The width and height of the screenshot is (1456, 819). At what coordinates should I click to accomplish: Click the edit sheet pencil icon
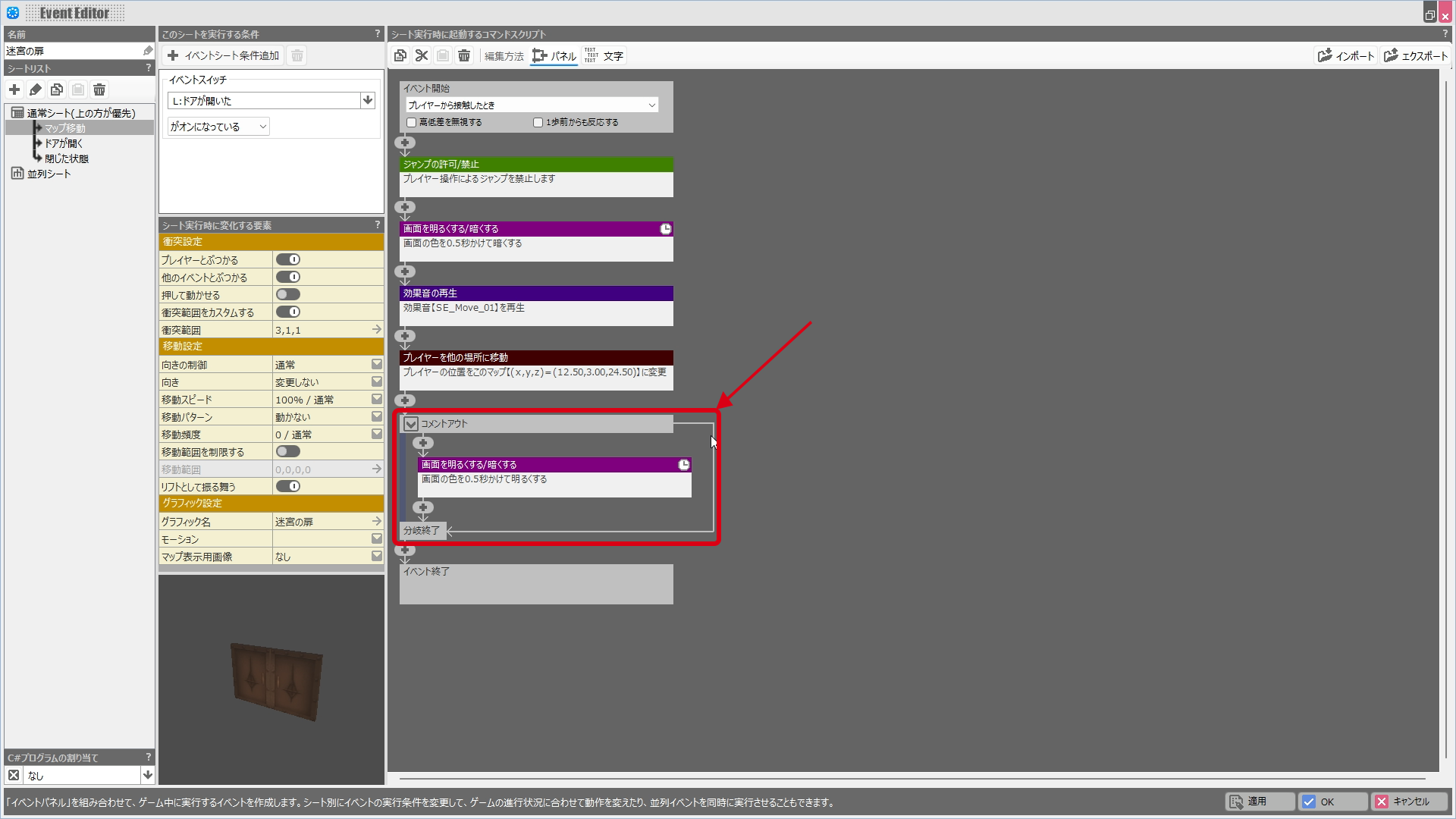[x=36, y=89]
